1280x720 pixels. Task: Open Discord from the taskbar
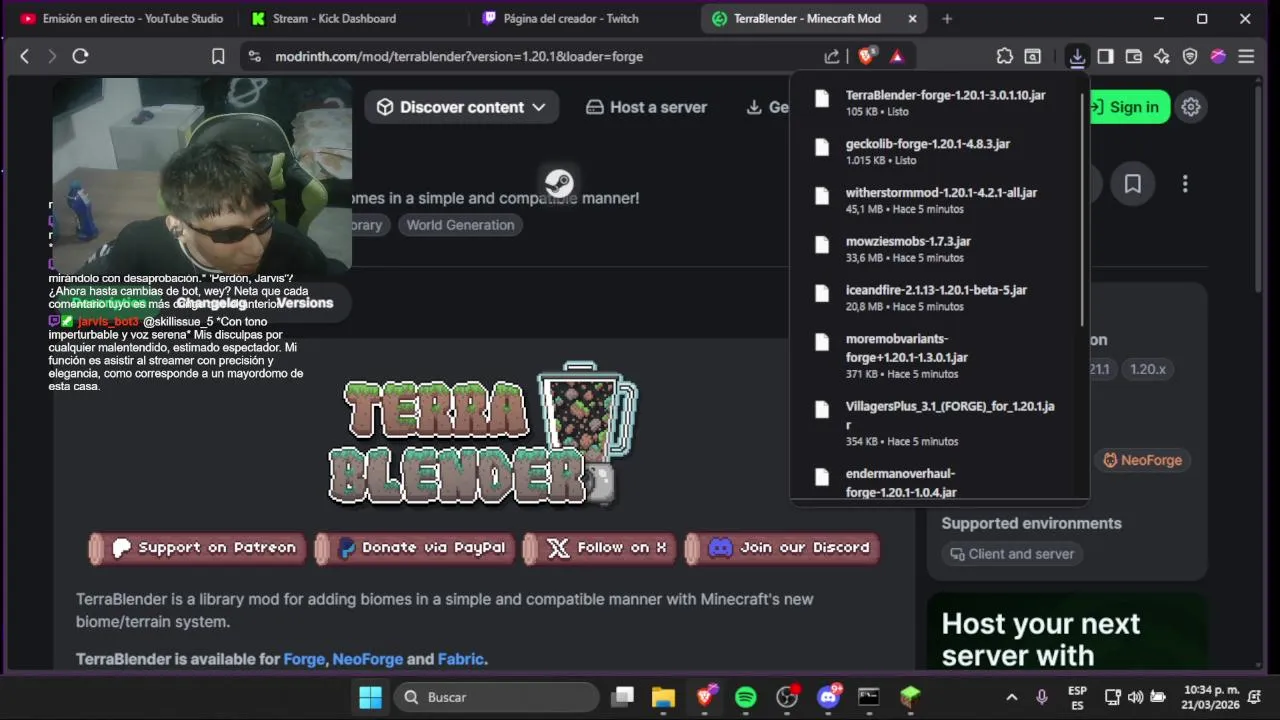828,697
